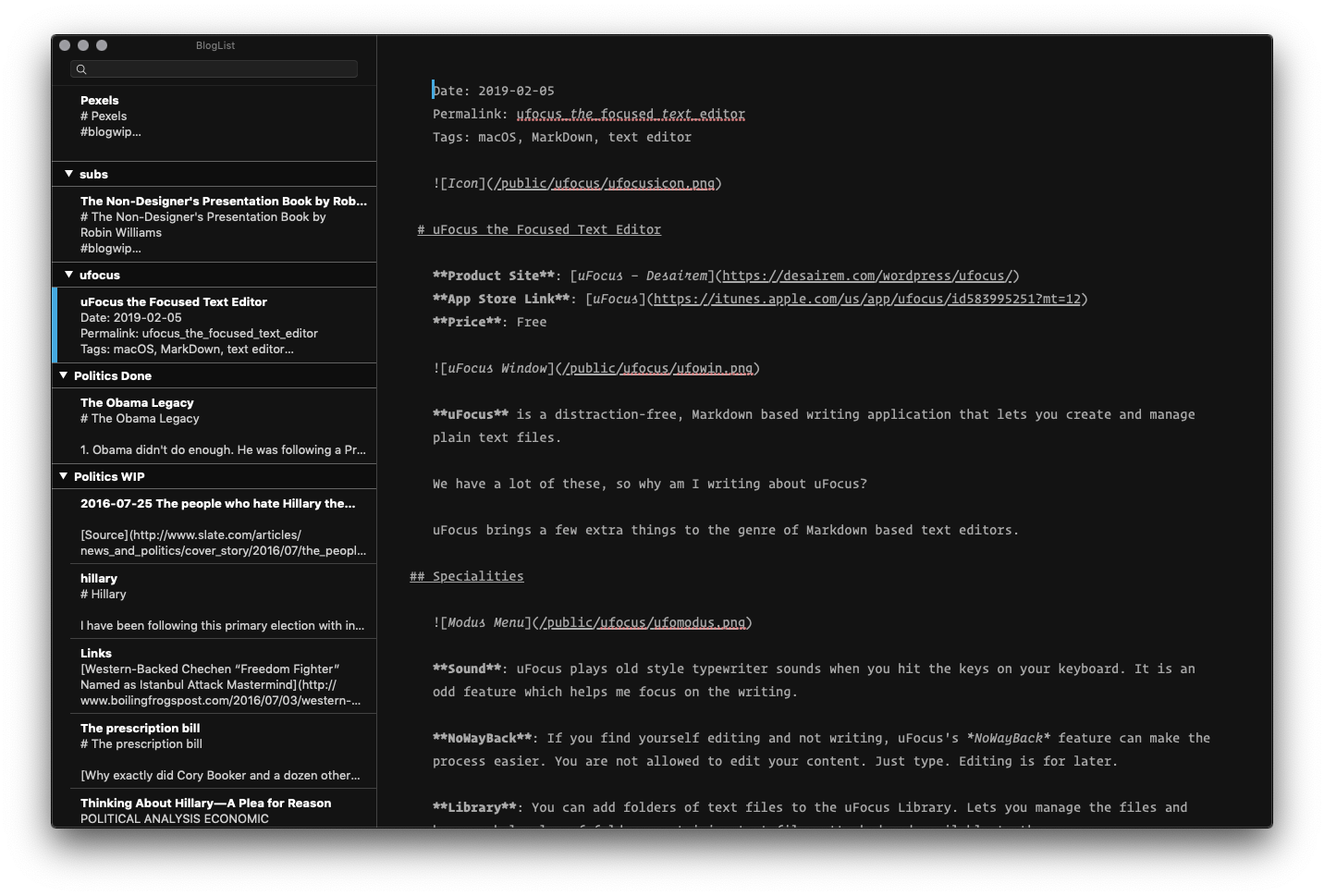
Task: Click the BlogList window title
Action: click(x=215, y=45)
